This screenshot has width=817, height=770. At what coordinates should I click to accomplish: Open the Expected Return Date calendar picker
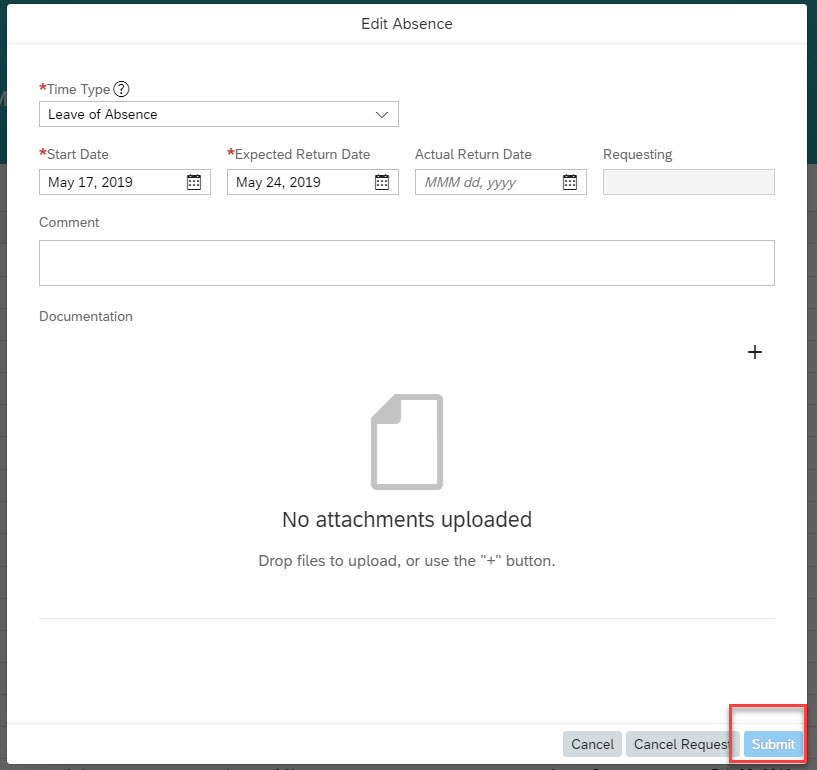click(x=382, y=182)
